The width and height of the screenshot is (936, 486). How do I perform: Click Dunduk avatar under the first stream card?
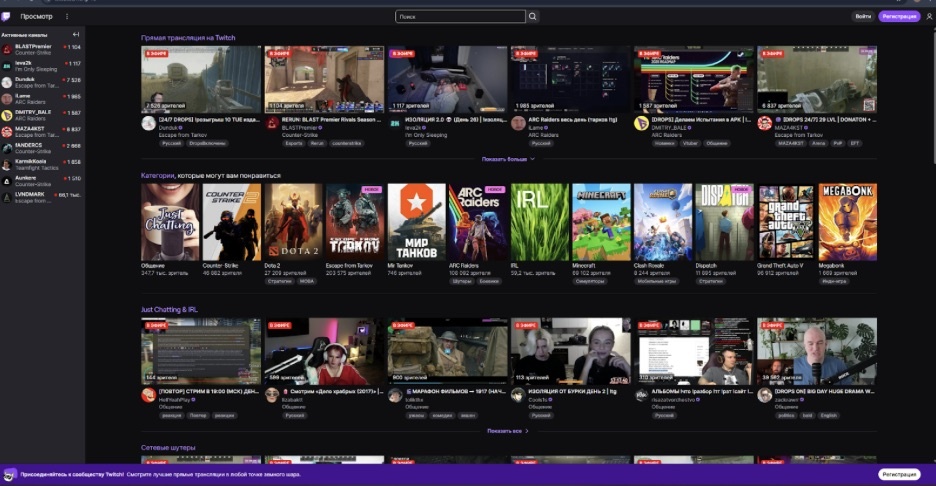pyautogui.click(x=149, y=124)
